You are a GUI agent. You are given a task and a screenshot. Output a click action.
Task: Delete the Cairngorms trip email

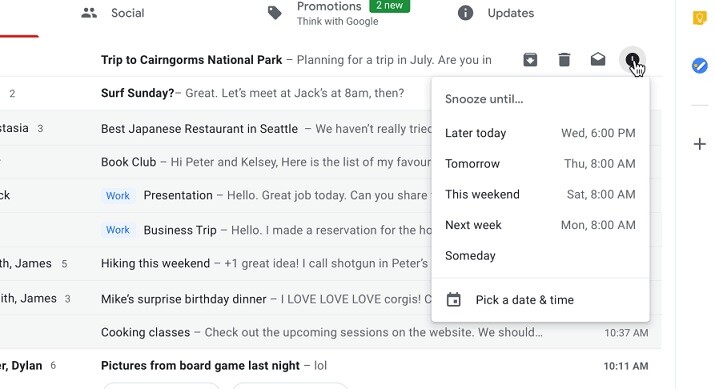(564, 60)
